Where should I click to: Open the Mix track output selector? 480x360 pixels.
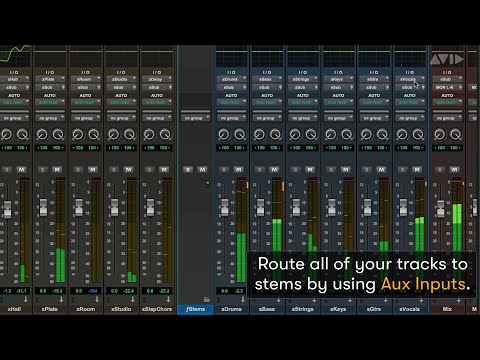click(x=447, y=87)
